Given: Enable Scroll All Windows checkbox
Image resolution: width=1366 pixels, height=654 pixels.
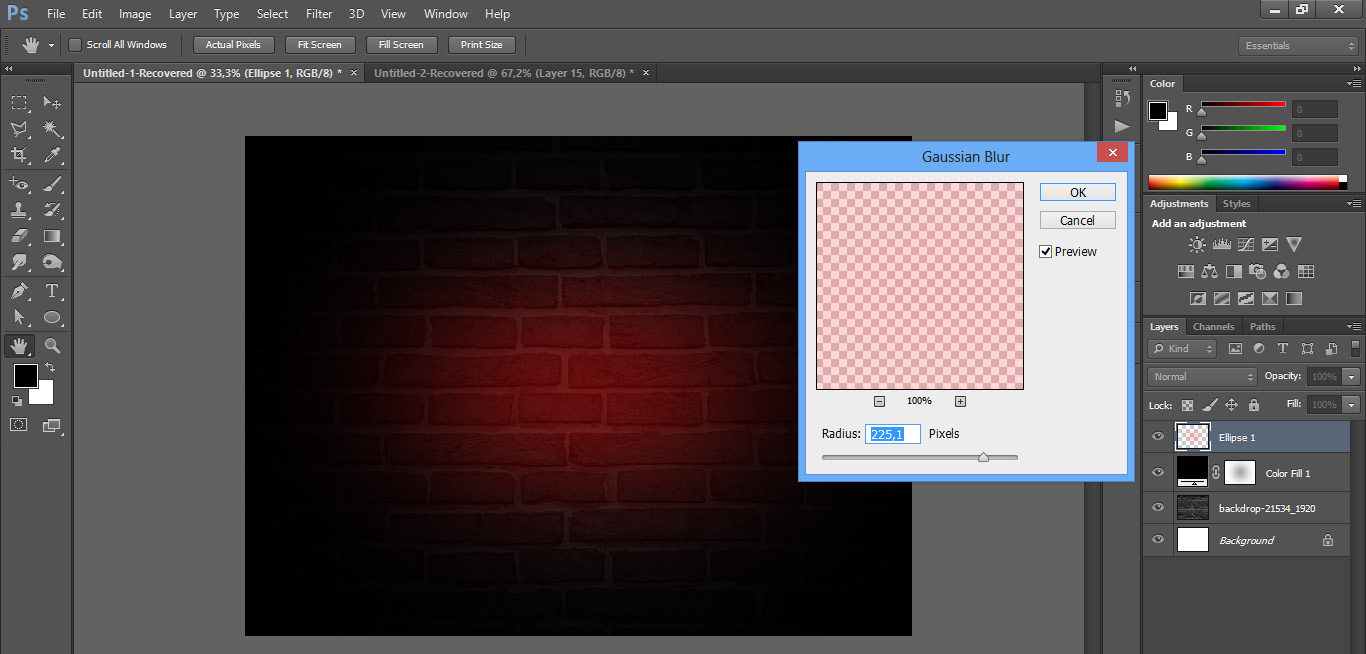Looking at the screenshot, I should click(x=75, y=45).
